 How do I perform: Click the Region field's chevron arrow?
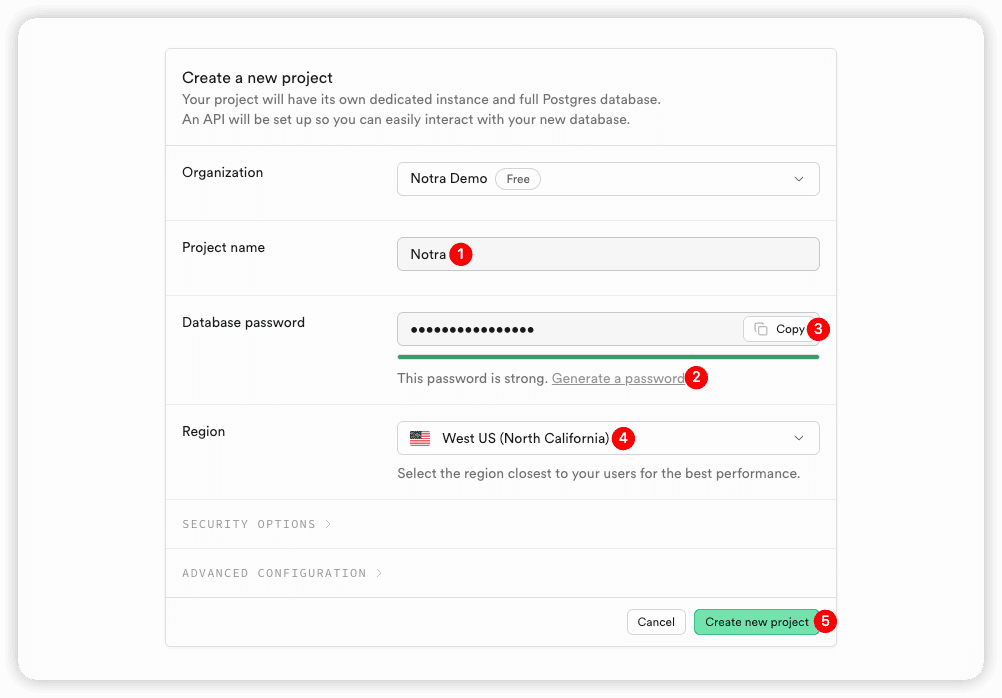coord(798,438)
